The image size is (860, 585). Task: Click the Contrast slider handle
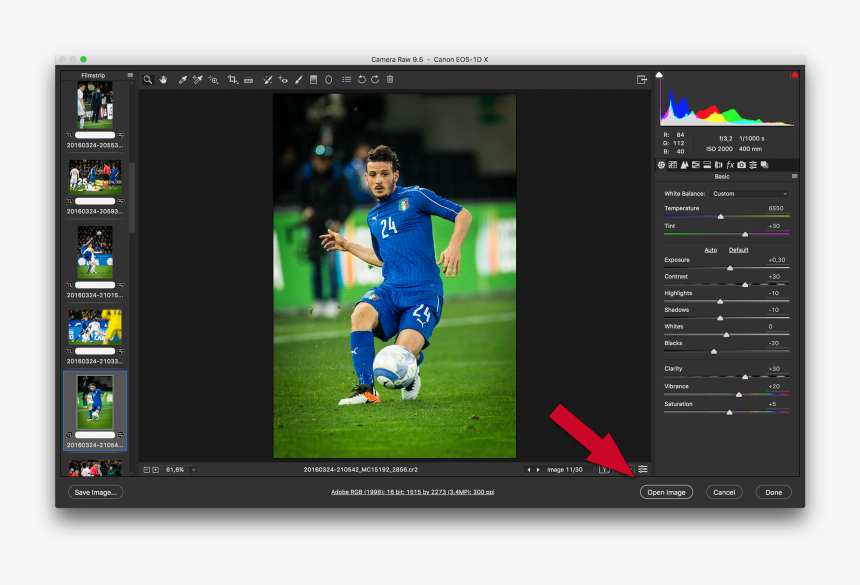pos(745,285)
